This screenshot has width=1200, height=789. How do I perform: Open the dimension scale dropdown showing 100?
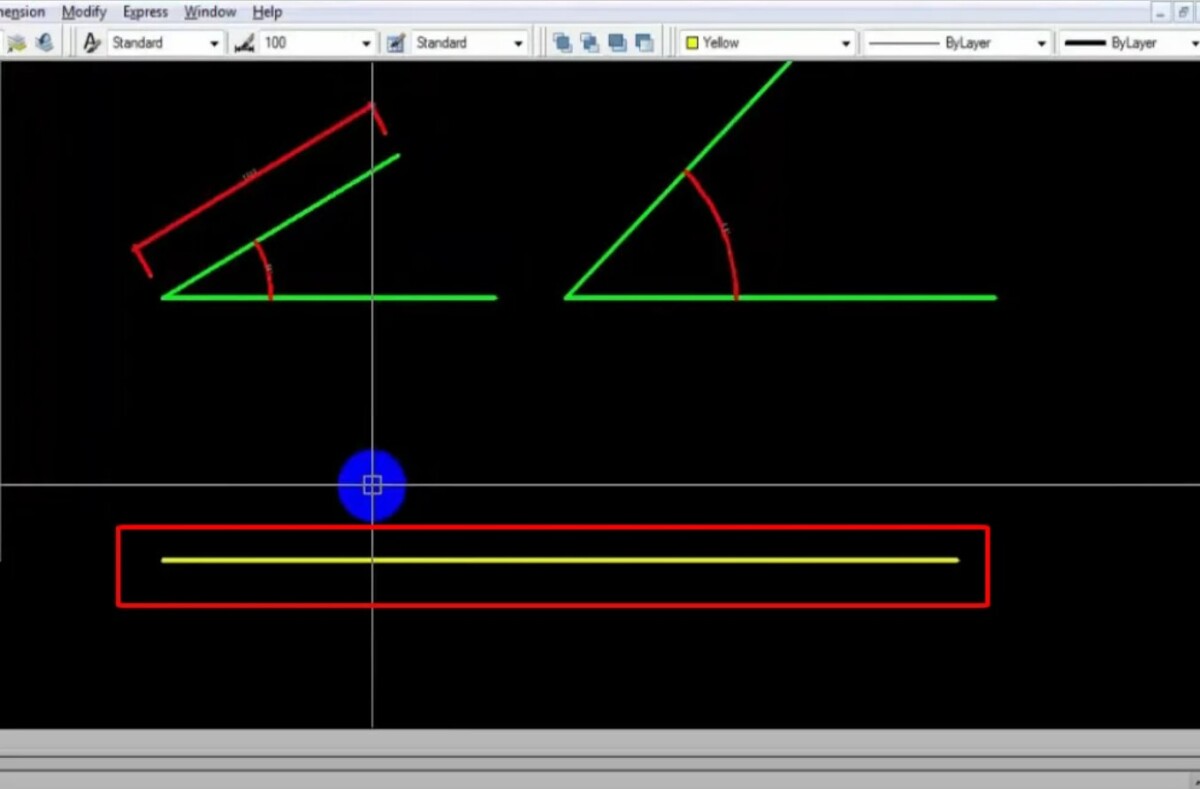[x=366, y=43]
